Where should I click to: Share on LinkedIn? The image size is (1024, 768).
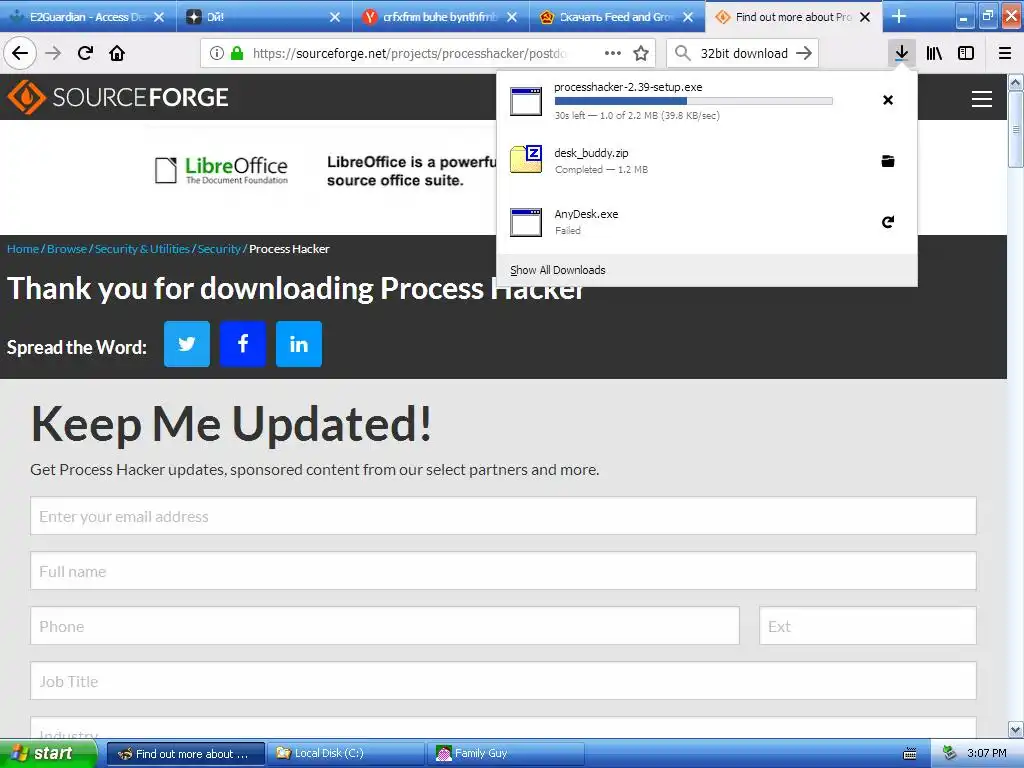point(299,344)
